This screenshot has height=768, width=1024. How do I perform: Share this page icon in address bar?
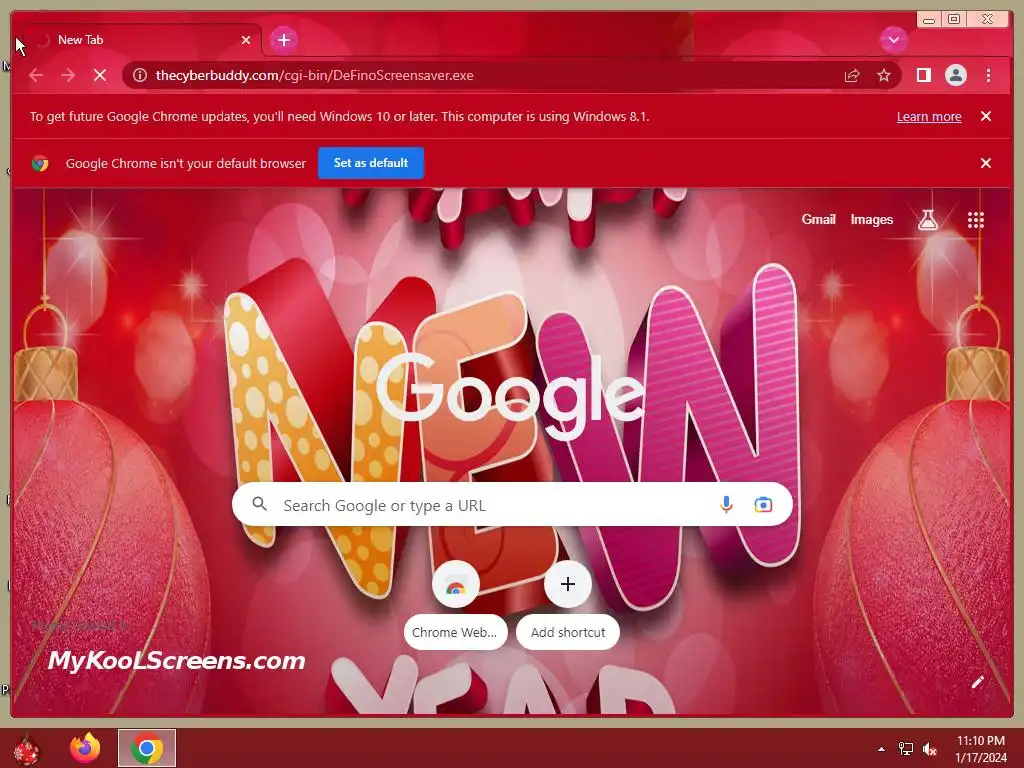click(x=852, y=76)
